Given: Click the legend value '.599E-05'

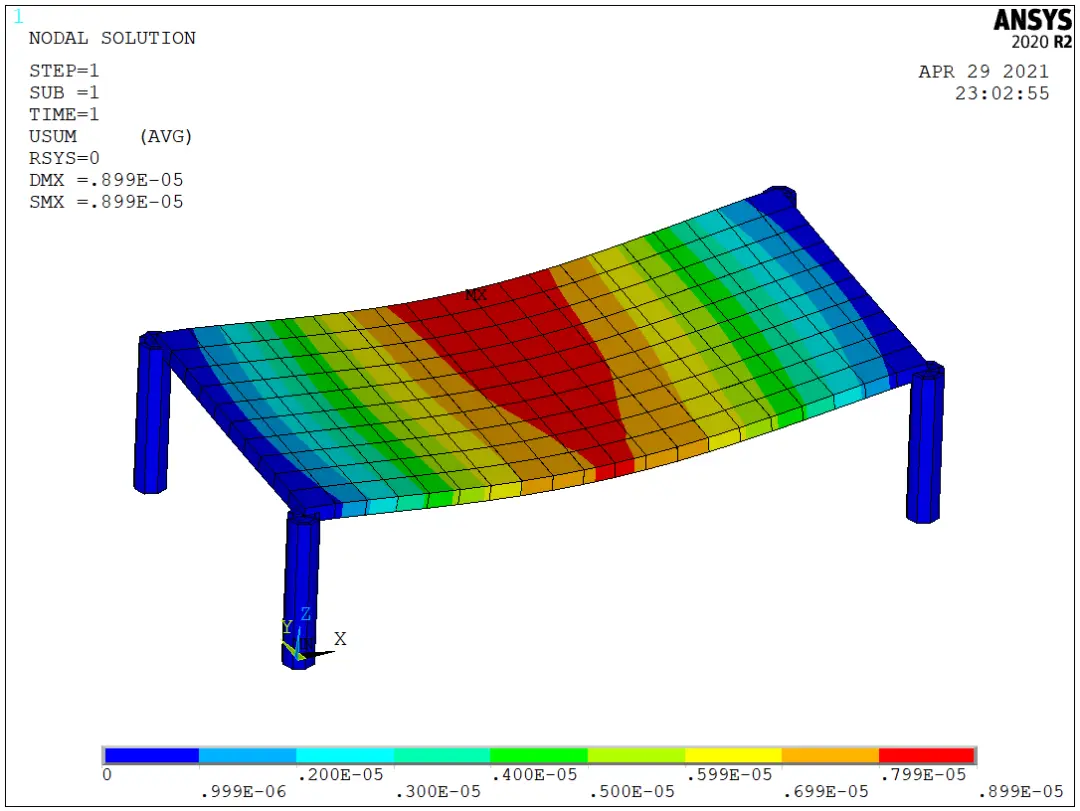Looking at the screenshot, I should click(x=730, y=774).
